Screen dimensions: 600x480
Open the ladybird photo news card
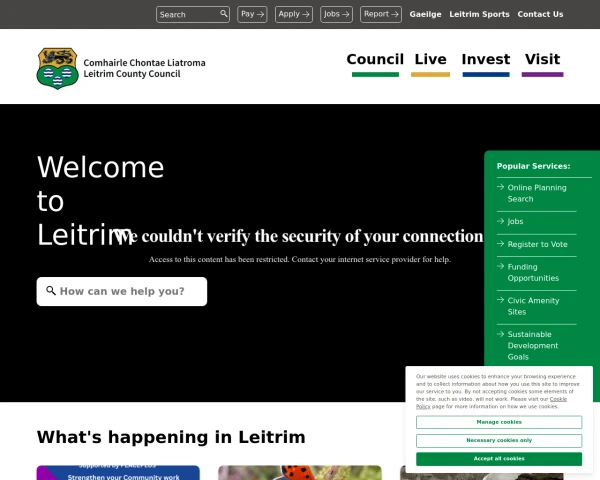click(x=300, y=473)
